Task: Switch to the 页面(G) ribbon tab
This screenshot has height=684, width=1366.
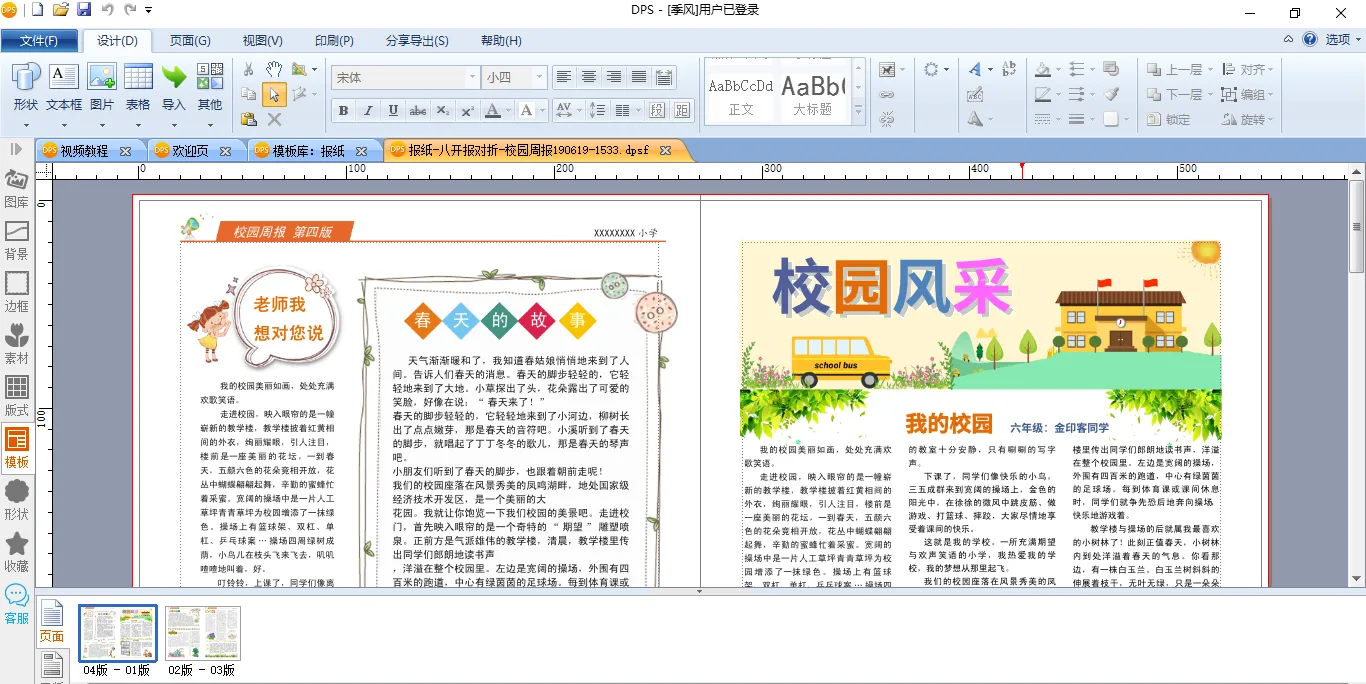Action: 190,41
